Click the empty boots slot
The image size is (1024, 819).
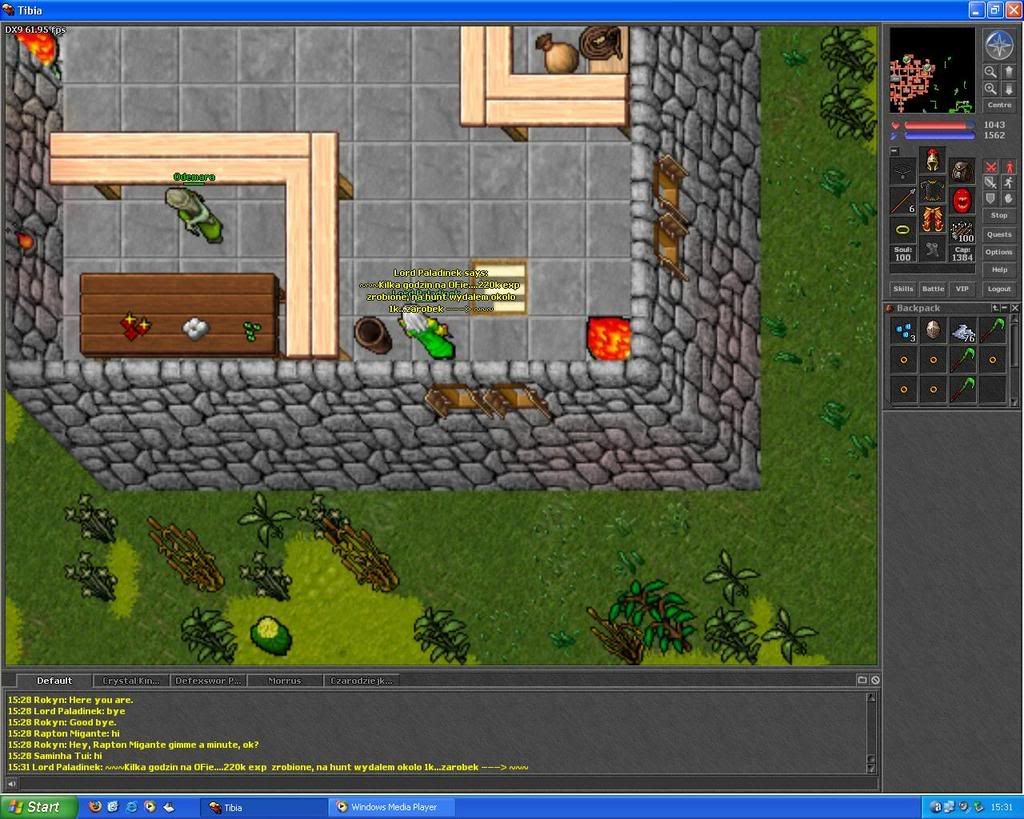[x=933, y=249]
